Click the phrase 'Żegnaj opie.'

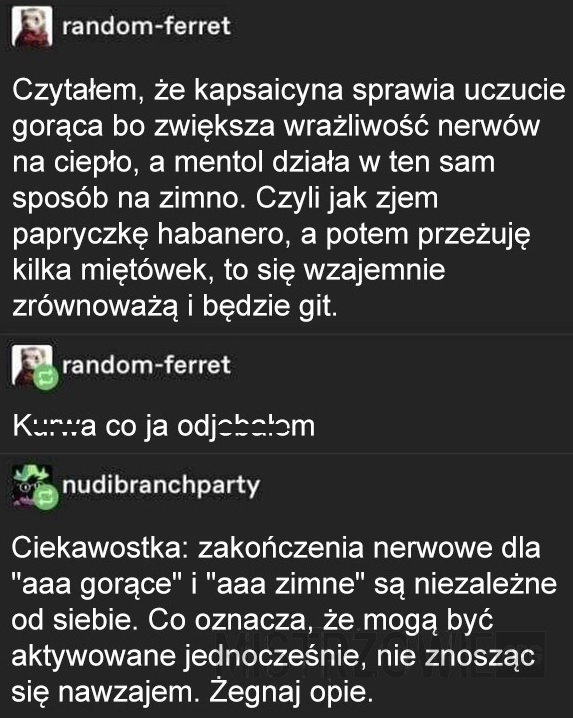pos(290,693)
